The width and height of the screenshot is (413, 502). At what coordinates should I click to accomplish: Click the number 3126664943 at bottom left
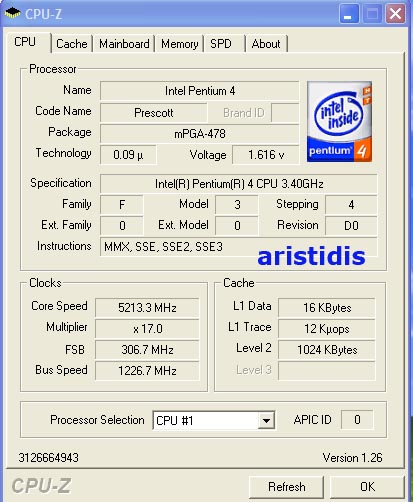(x=49, y=458)
